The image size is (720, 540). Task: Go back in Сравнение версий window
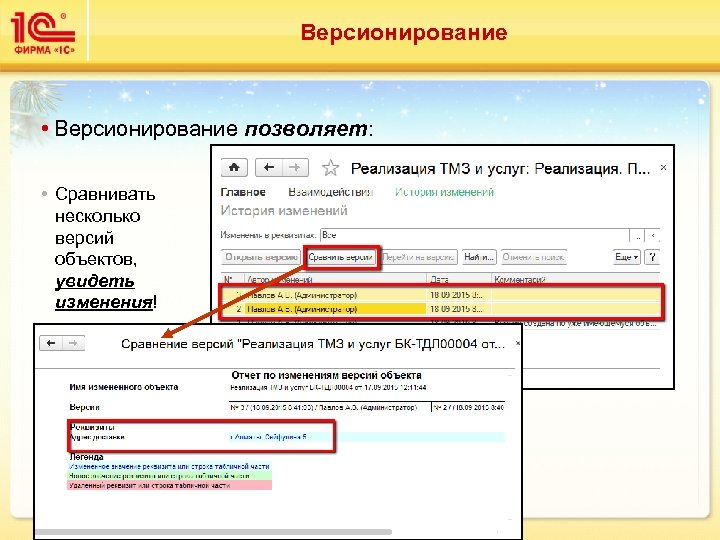coord(51,343)
